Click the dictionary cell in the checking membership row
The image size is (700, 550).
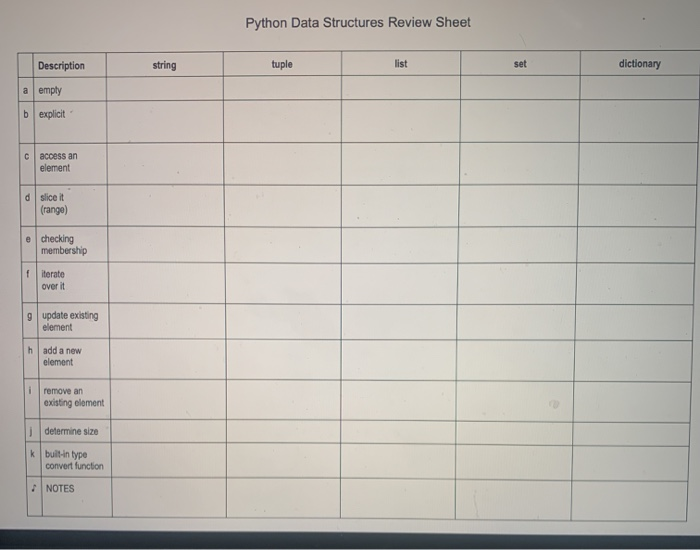(635, 245)
